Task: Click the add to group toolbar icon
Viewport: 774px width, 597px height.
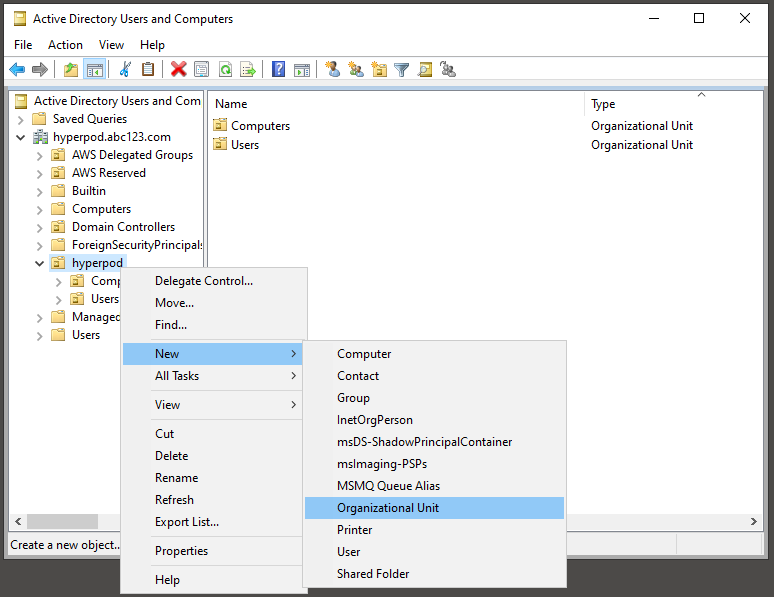Action: [x=448, y=70]
